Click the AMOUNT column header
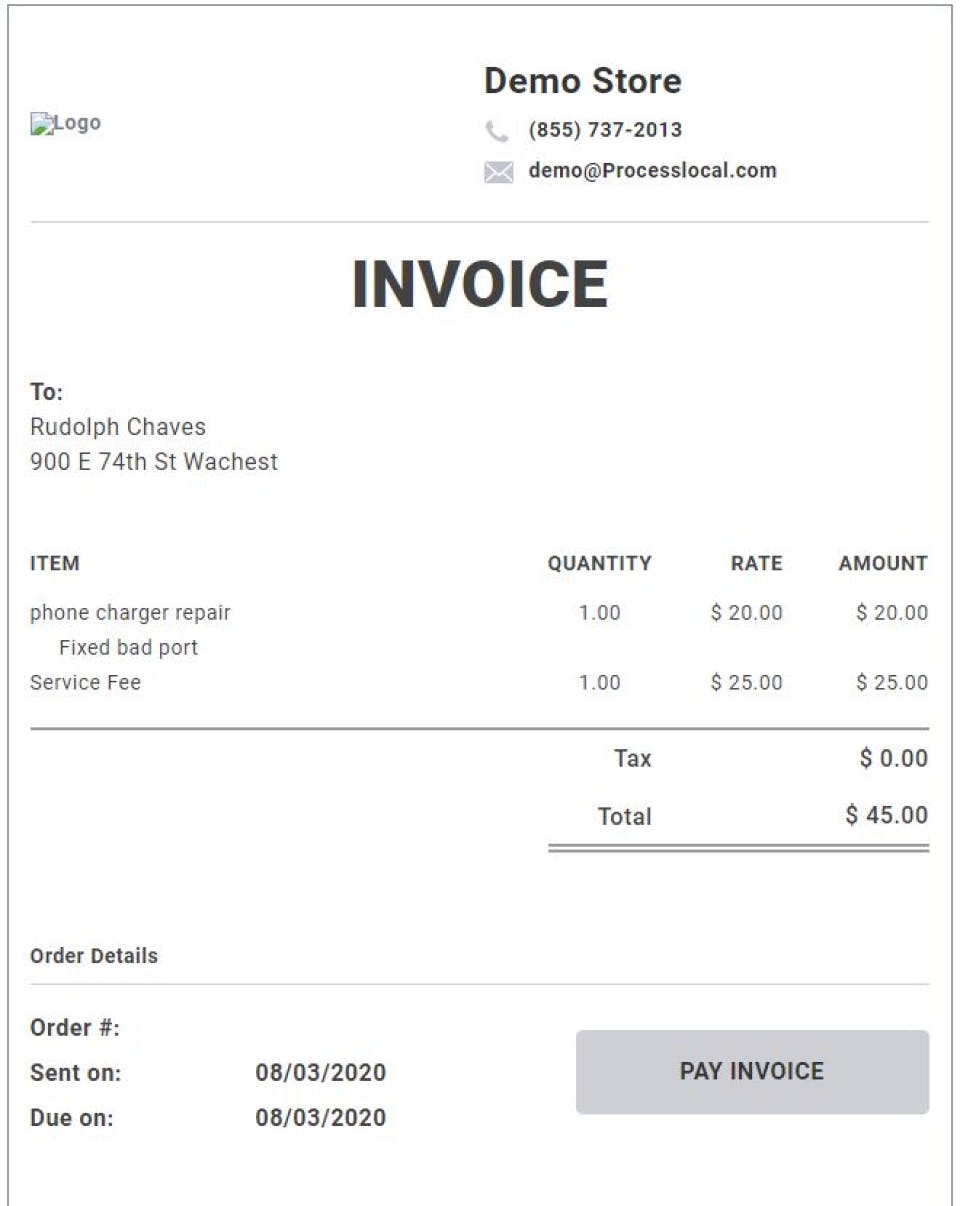 tap(883, 563)
